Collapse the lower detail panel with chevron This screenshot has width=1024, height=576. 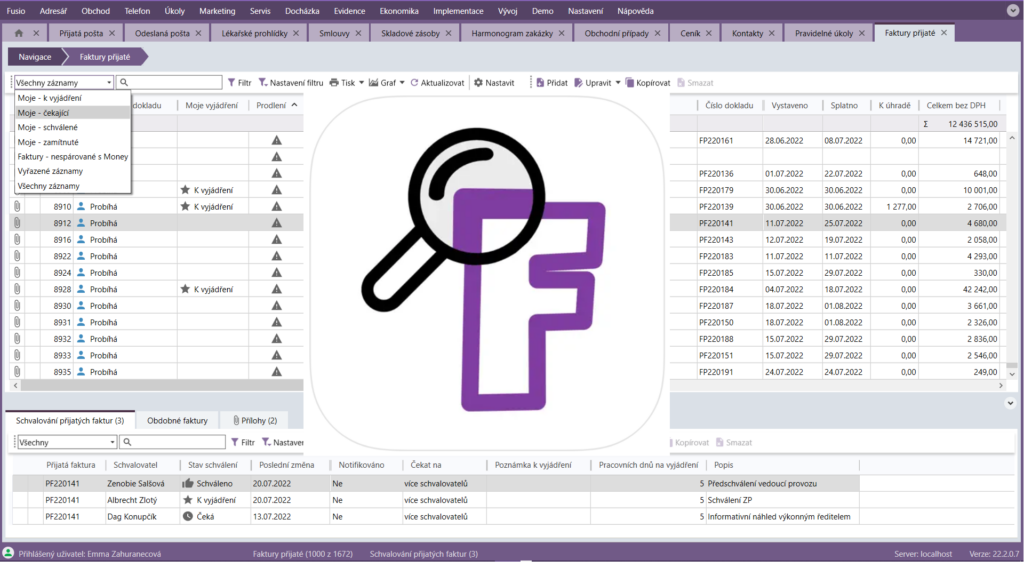tap(1009, 402)
